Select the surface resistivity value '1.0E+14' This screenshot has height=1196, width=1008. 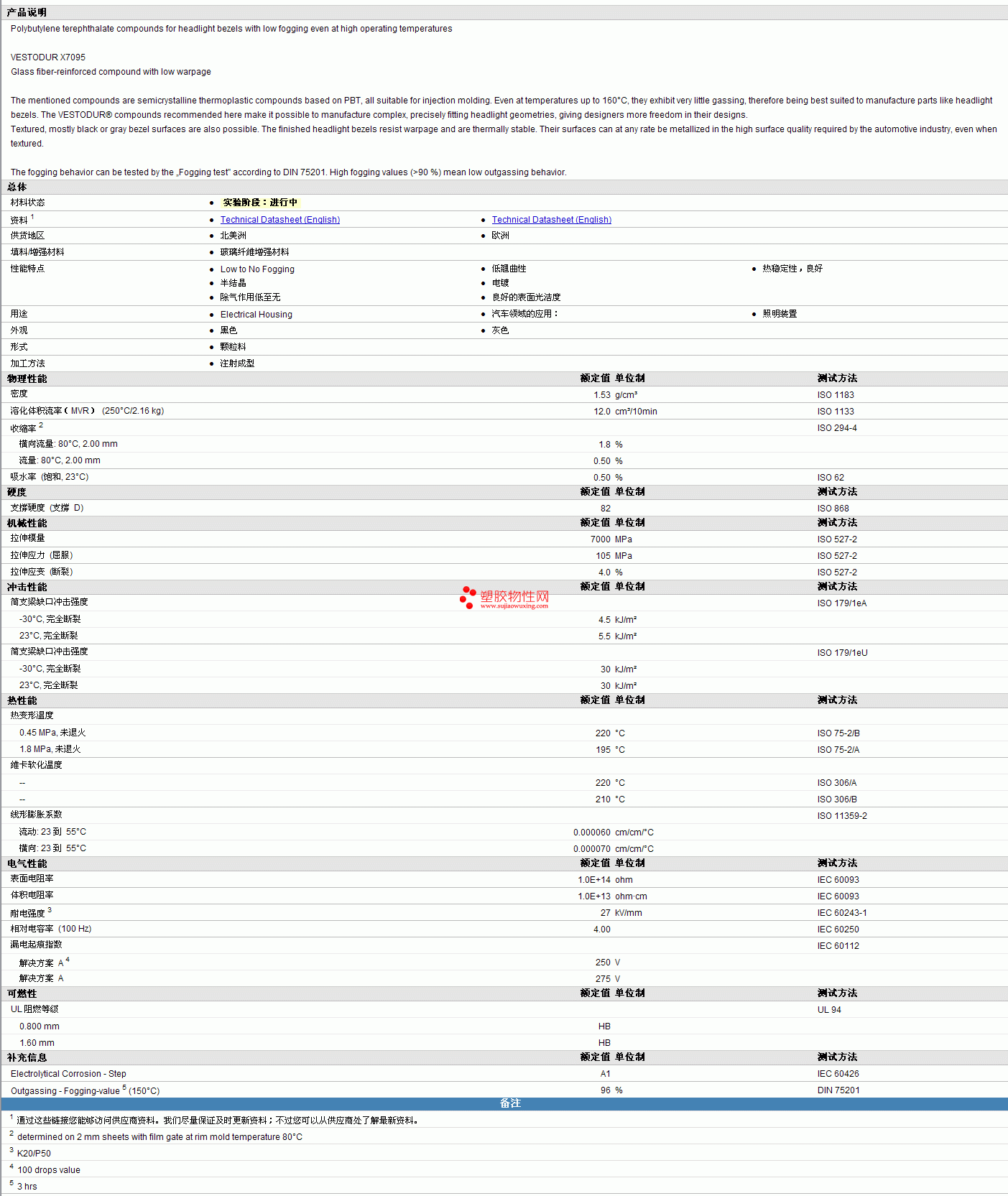pos(594,880)
